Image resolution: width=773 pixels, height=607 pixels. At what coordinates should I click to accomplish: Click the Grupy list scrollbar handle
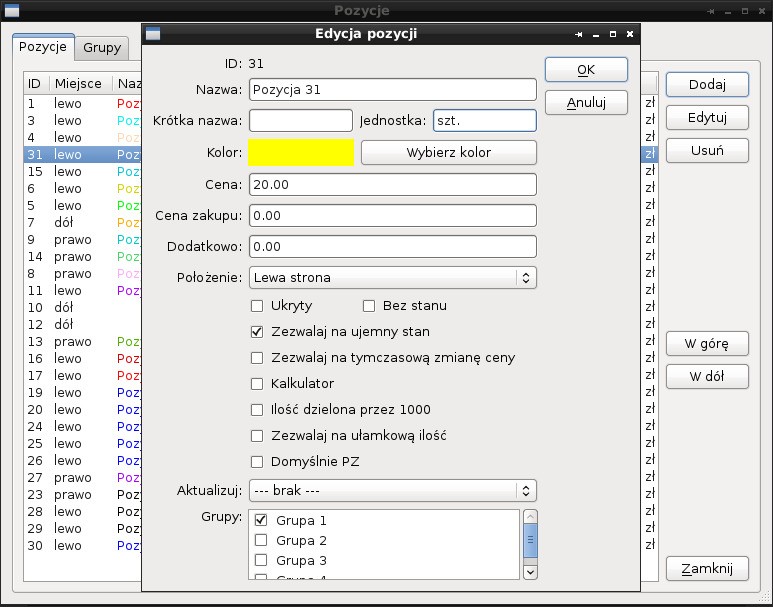(530, 540)
